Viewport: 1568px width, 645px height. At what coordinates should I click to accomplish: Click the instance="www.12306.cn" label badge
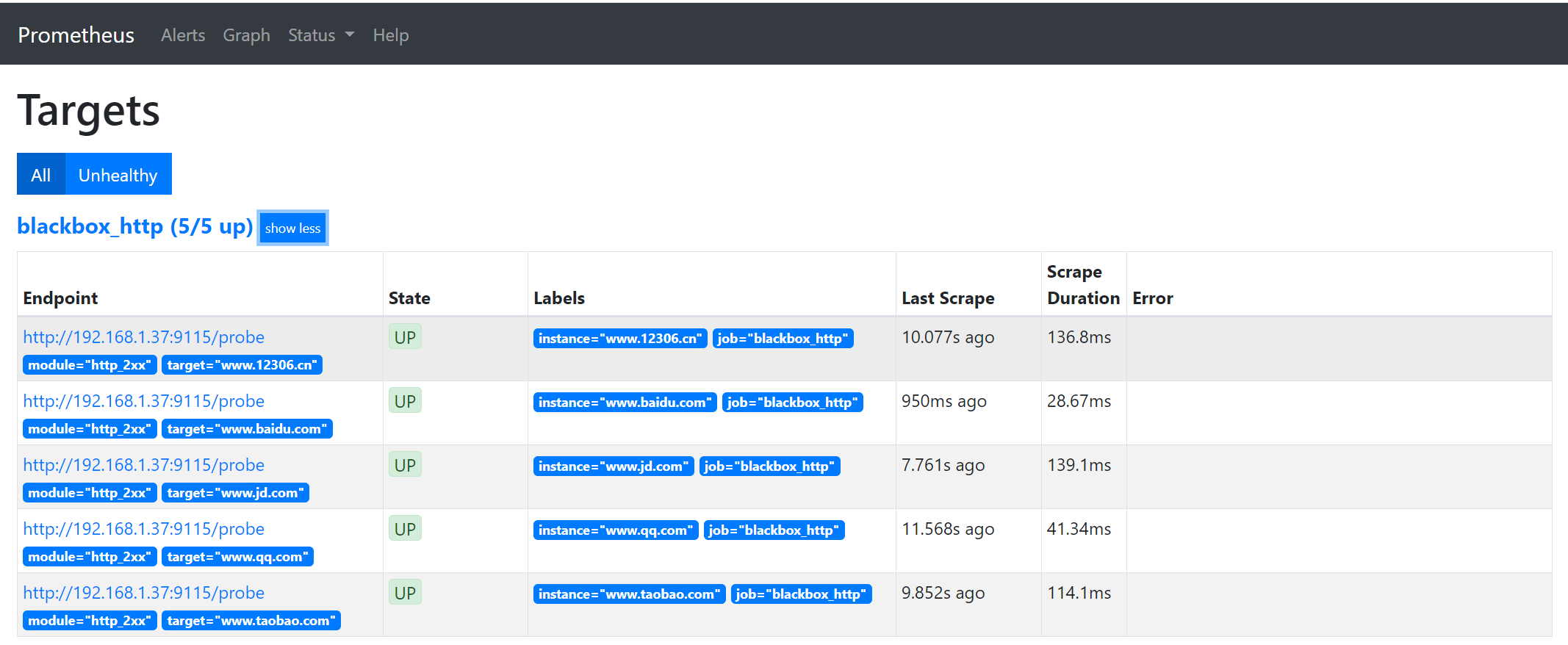(x=620, y=339)
